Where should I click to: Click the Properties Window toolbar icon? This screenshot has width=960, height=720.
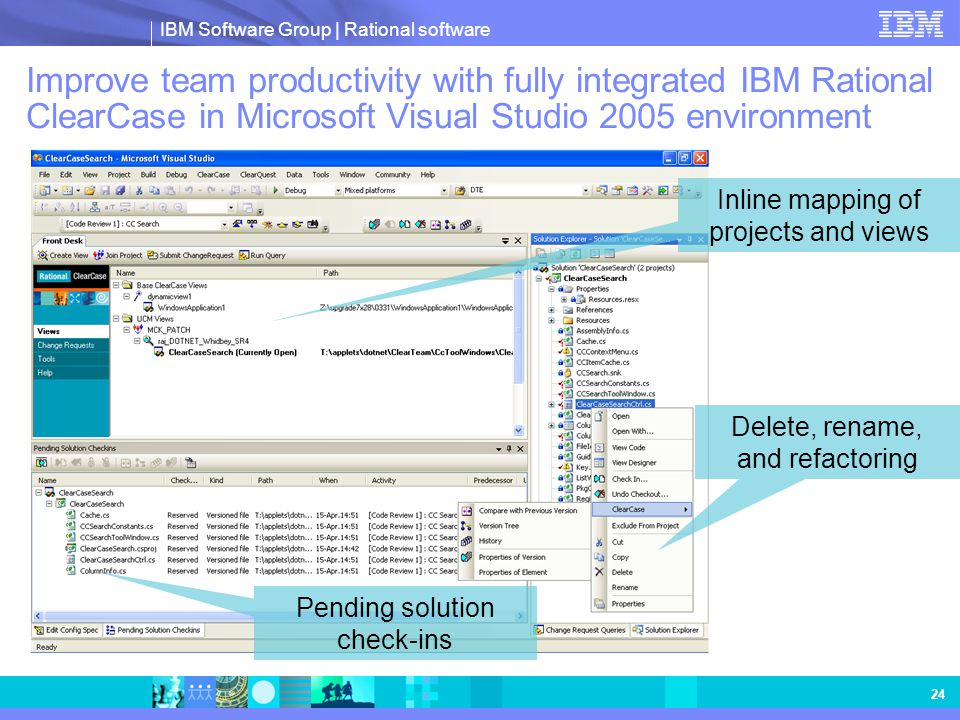[617, 190]
